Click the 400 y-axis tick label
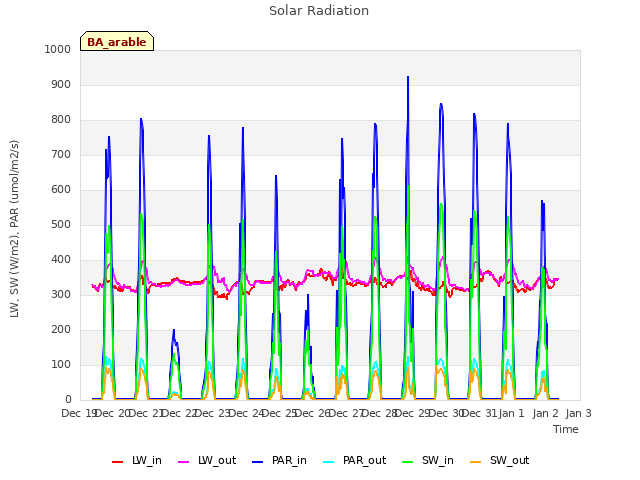Screen dimensions: 640x480 pyautogui.click(x=61, y=260)
